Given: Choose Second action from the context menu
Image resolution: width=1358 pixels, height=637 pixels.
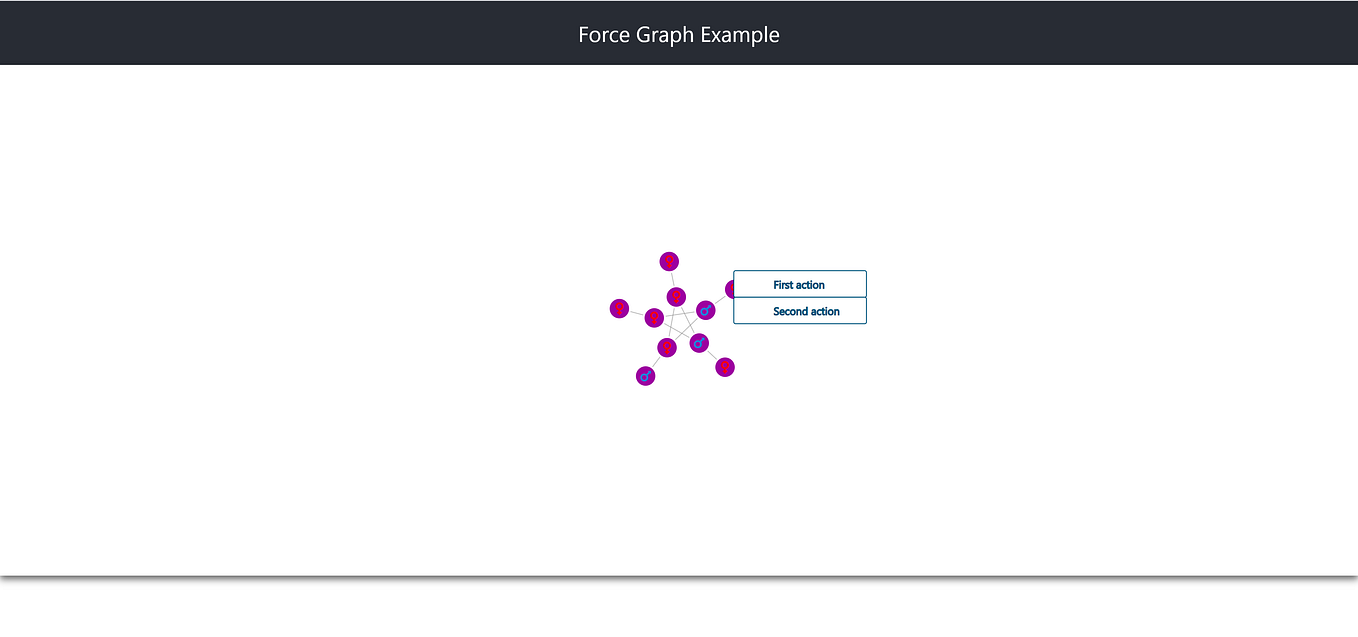Looking at the screenshot, I should (x=799, y=311).
